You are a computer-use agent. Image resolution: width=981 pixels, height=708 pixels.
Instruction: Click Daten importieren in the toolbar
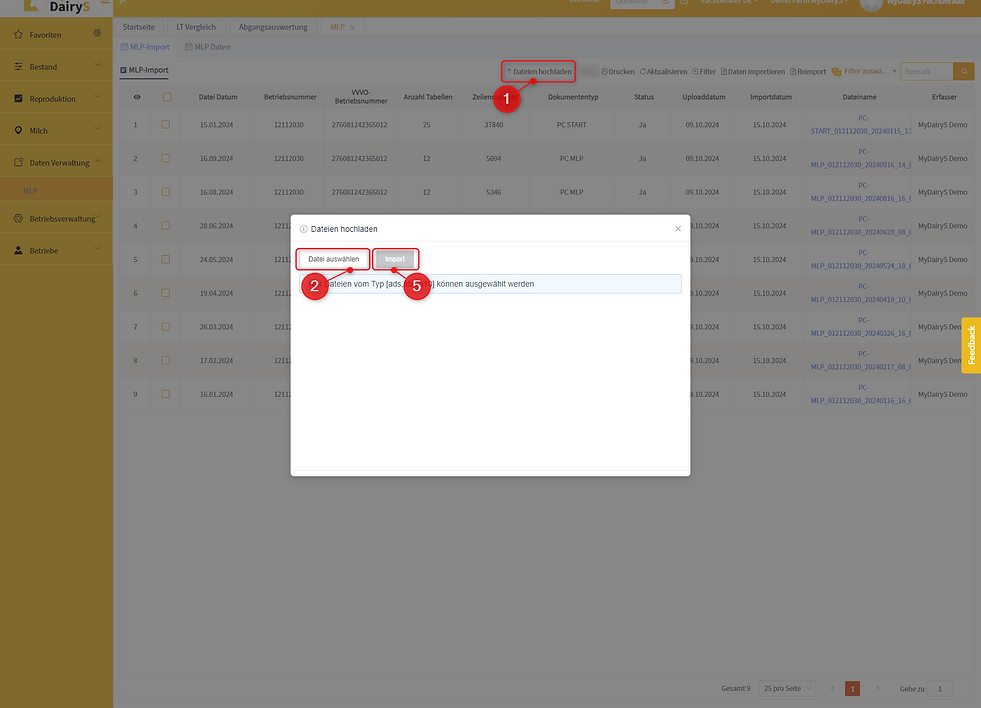(x=753, y=71)
